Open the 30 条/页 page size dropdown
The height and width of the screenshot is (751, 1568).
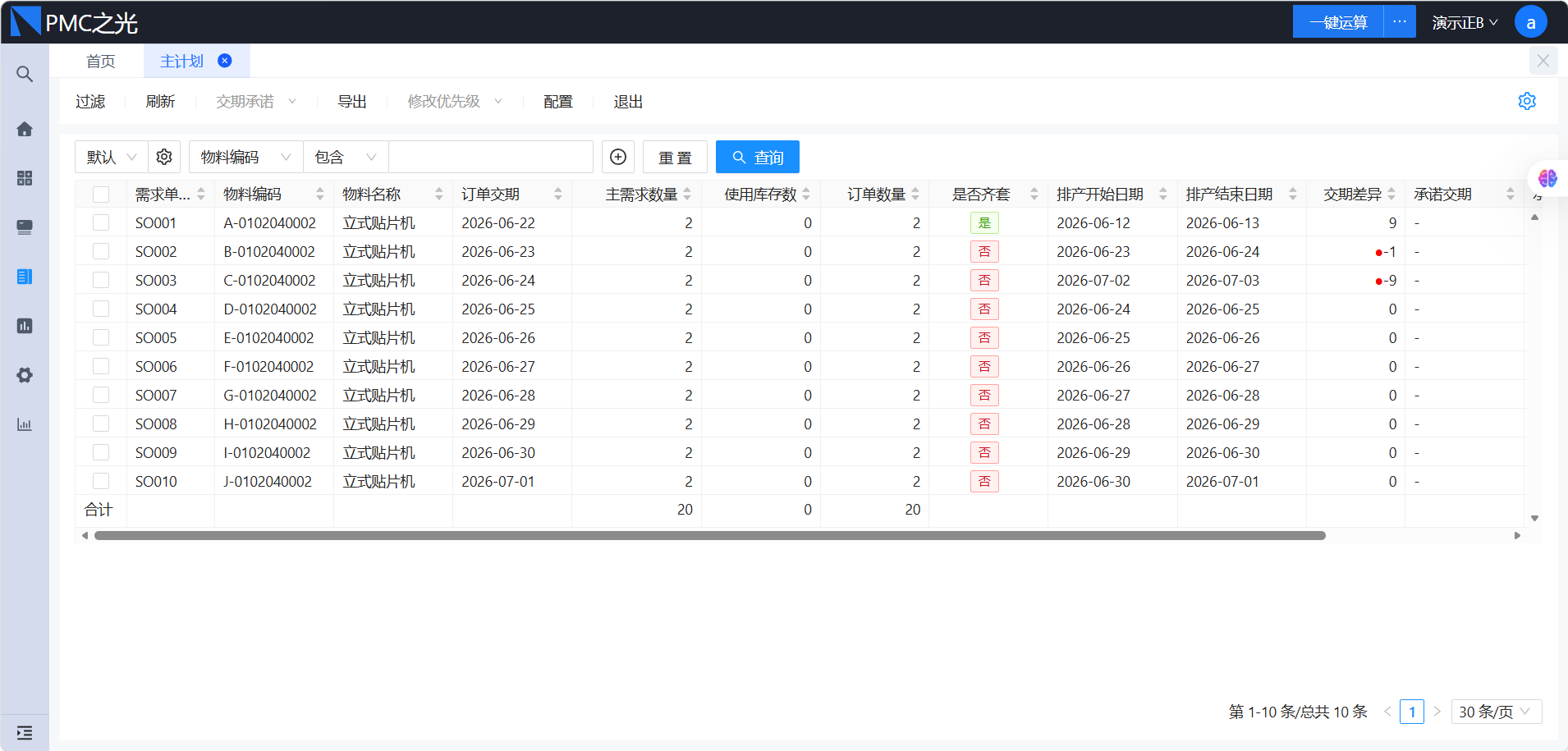point(1497,712)
